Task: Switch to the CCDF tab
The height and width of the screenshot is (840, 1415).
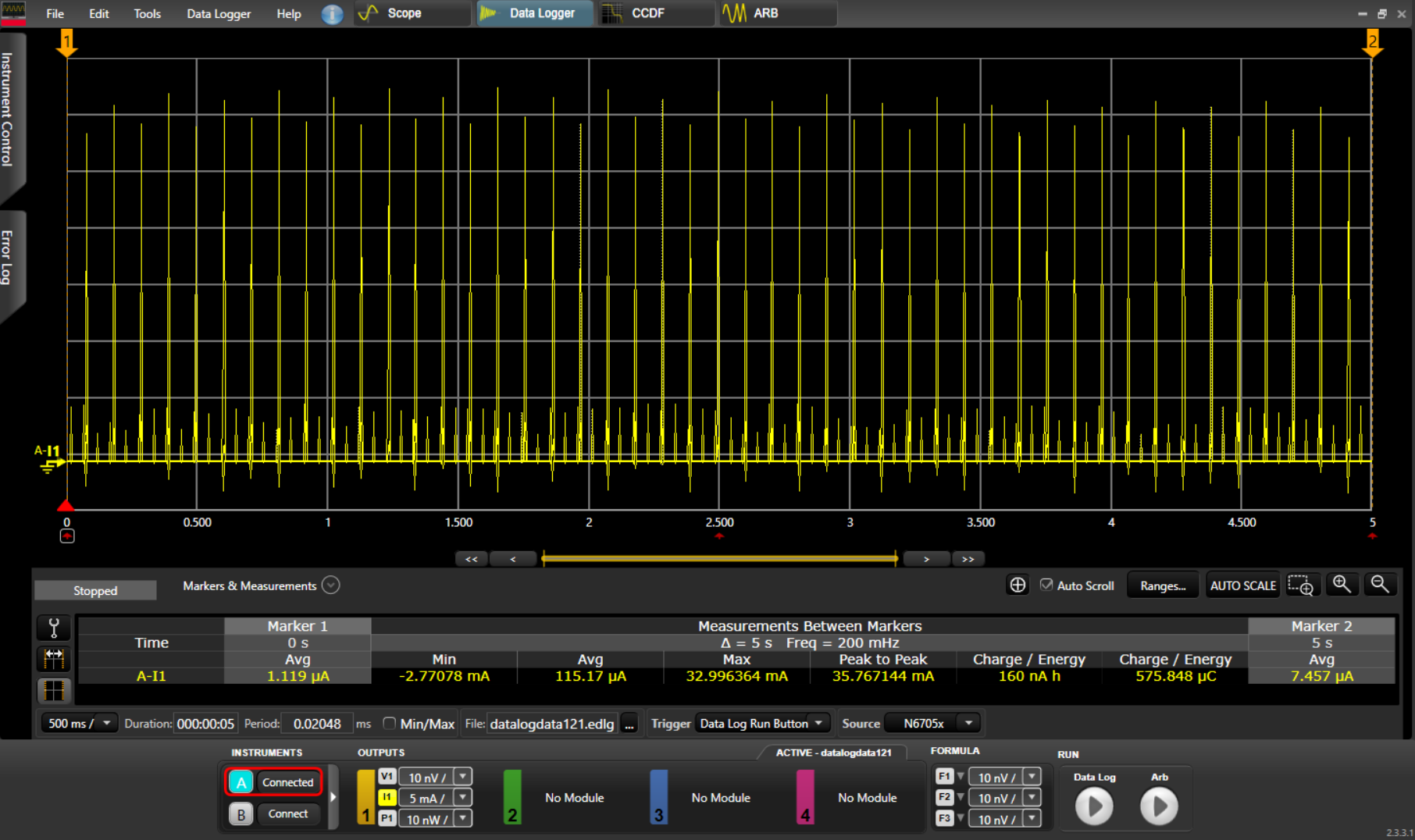Action: pyautogui.click(x=656, y=13)
